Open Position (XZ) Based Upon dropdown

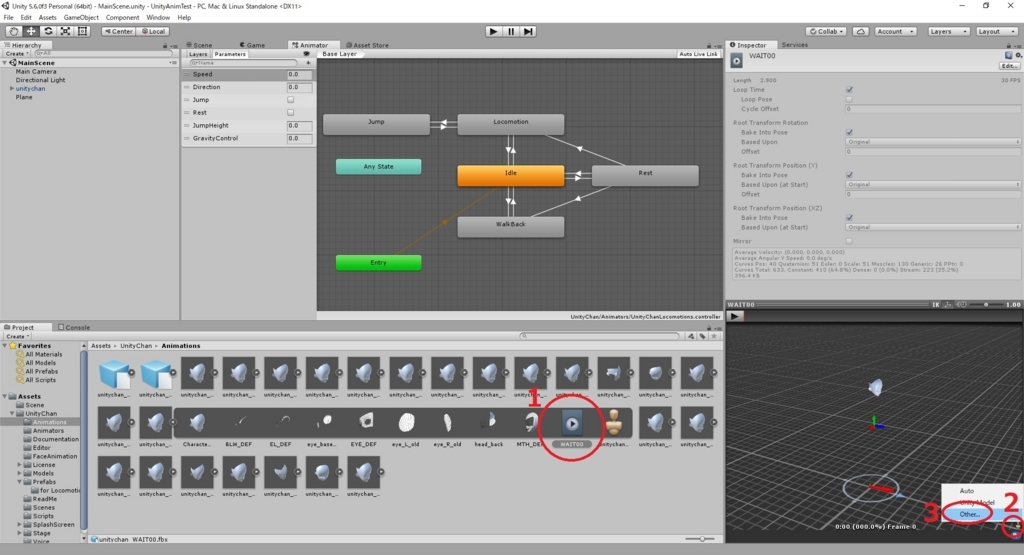click(933, 227)
